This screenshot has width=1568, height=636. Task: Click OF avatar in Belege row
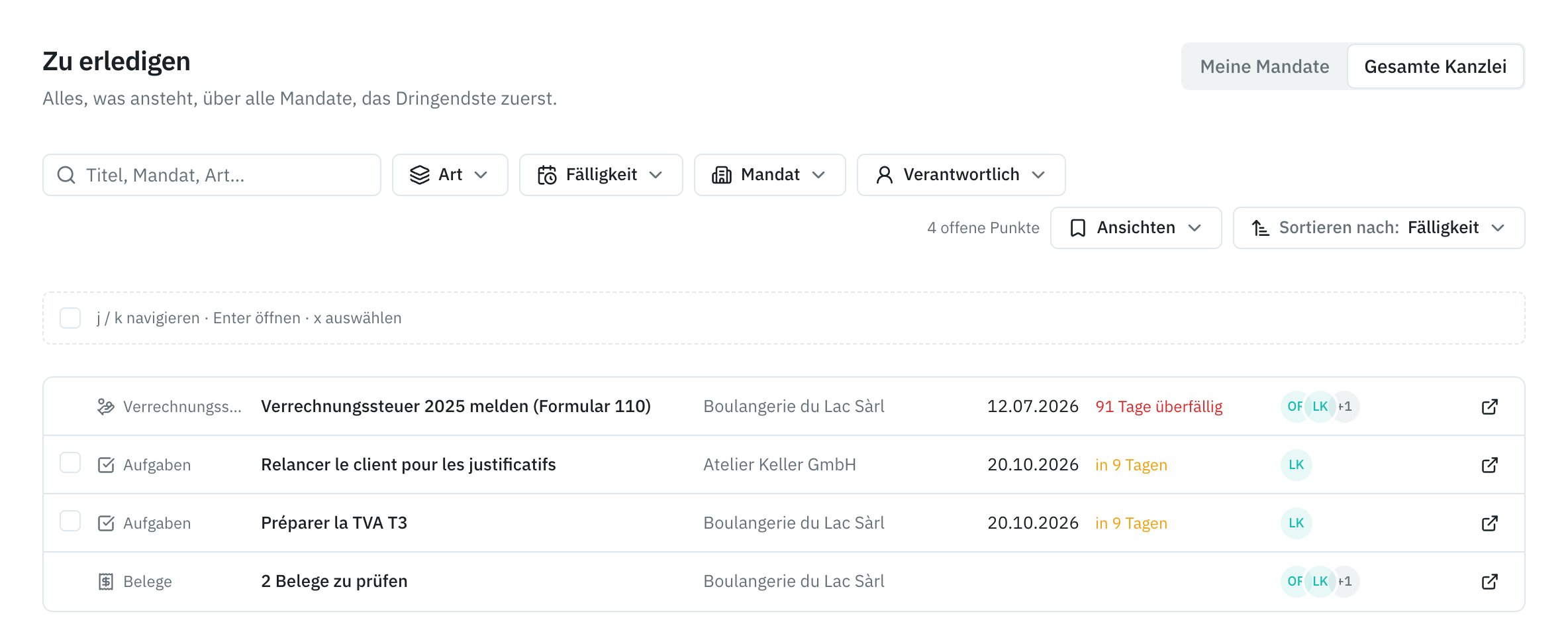coord(1295,582)
